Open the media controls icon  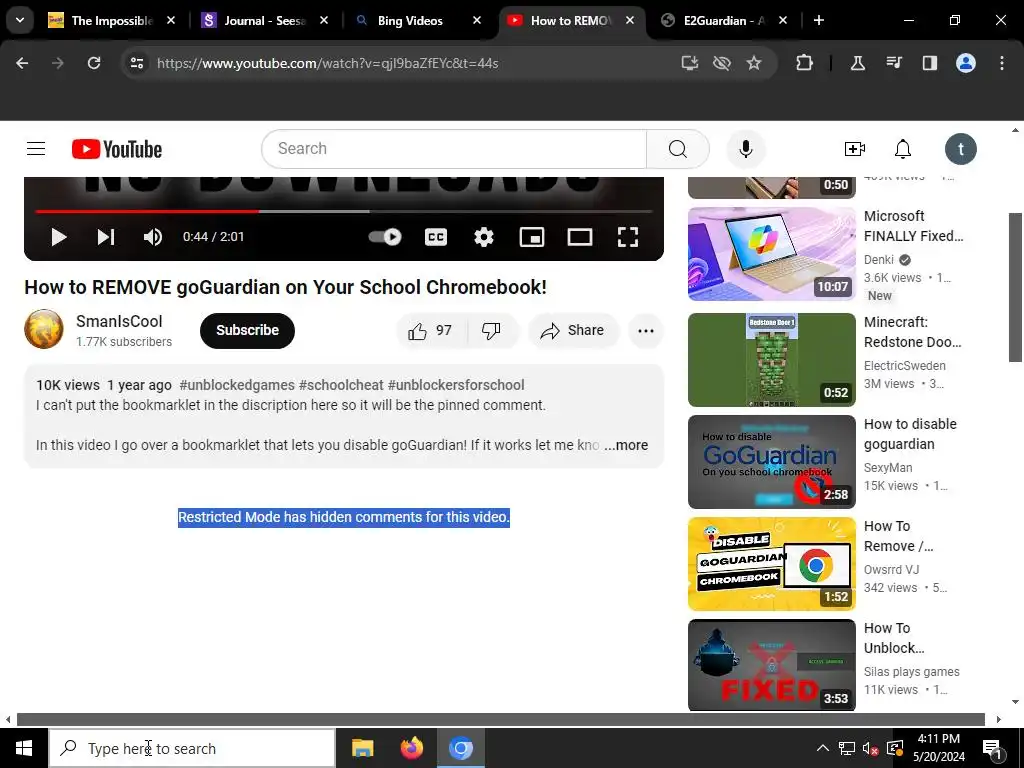[x=894, y=63]
